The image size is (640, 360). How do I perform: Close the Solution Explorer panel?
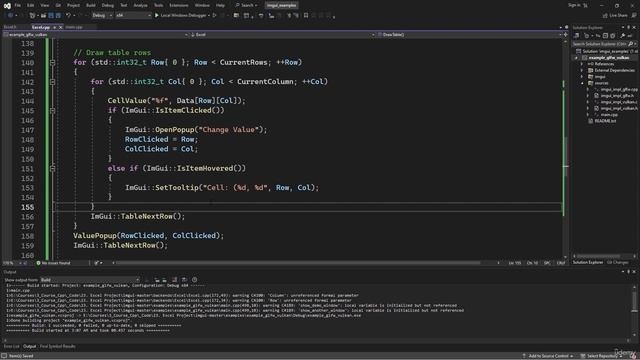click(634, 27)
